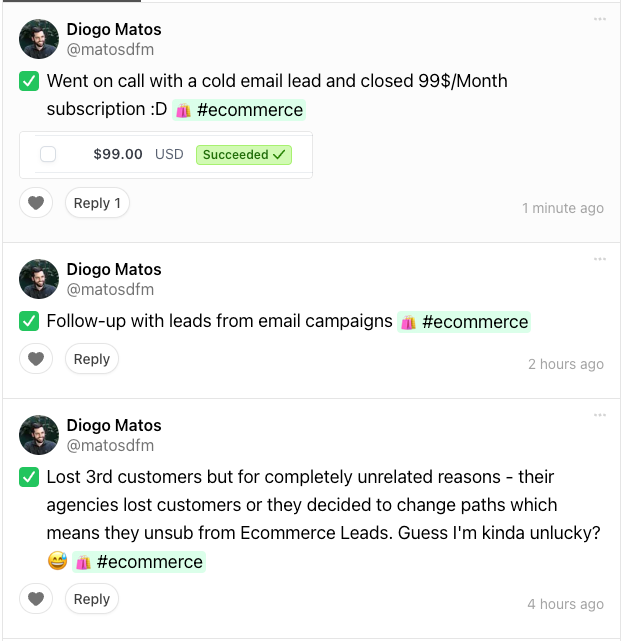
Task: Click shopping bags icon in first post
Action: [183, 110]
